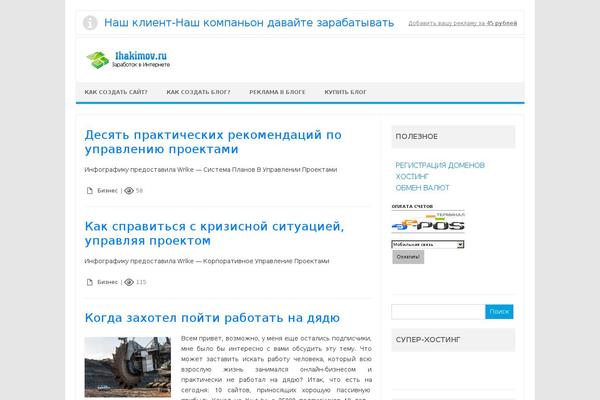The image size is (600, 400).
Task: Click view count '58' text
Action: (139, 191)
